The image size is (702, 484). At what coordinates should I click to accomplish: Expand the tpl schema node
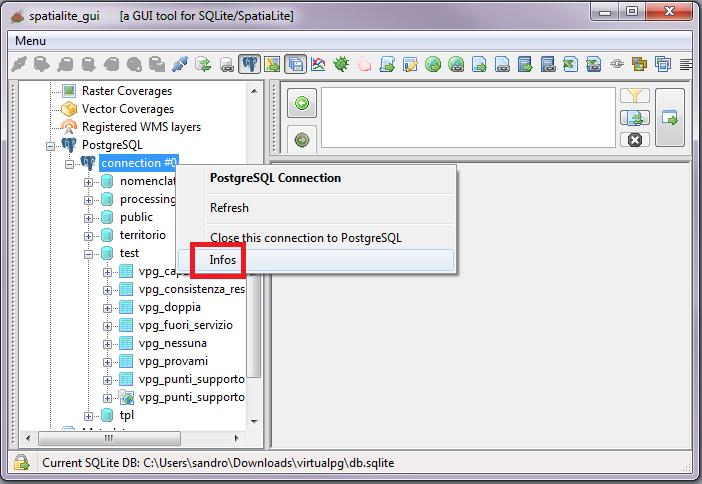point(88,416)
